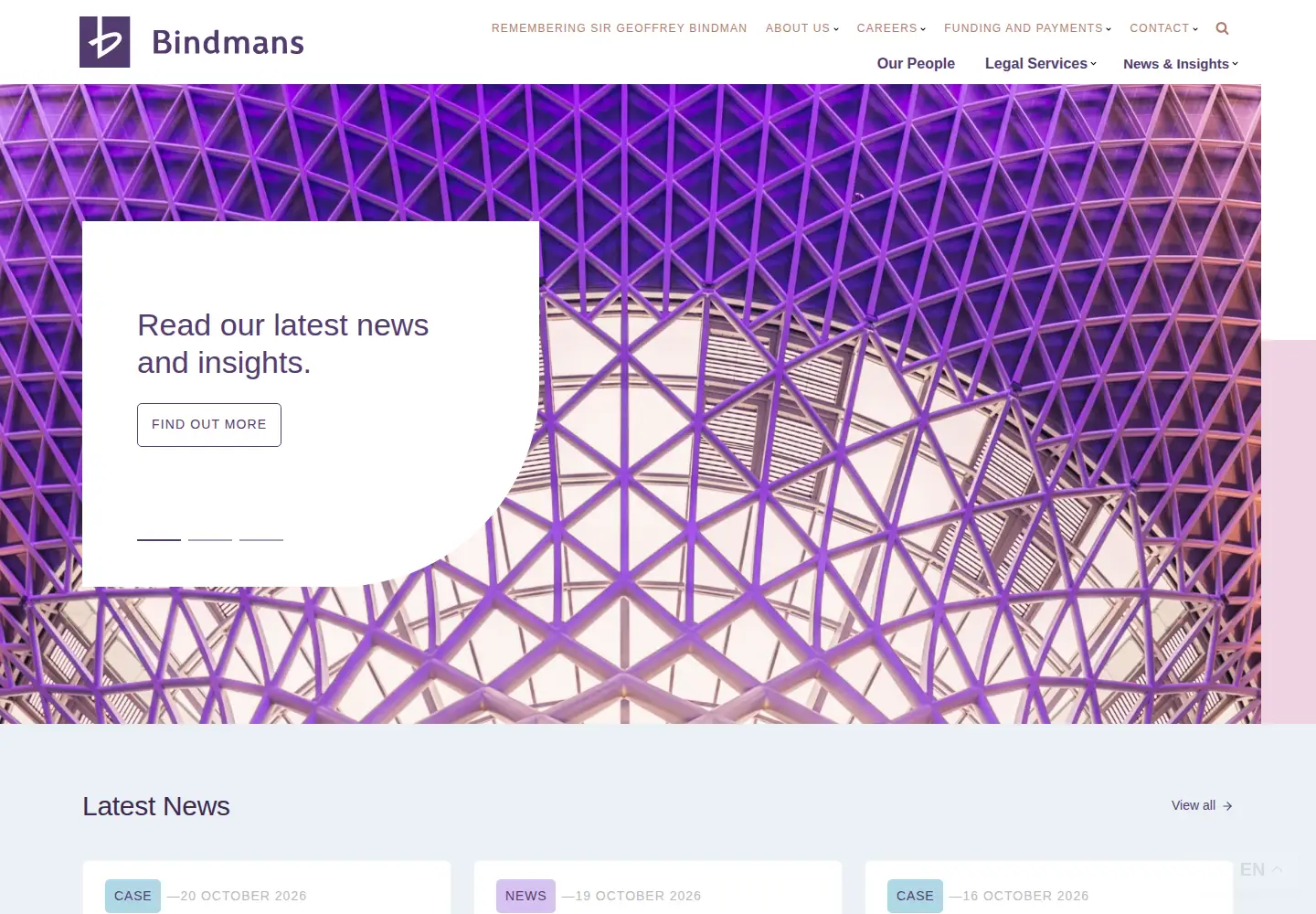1316x914 pixels.
Task: Open Remembering Sir Geoffrey Bindman link
Action: pyautogui.click(x=619, y=28)
